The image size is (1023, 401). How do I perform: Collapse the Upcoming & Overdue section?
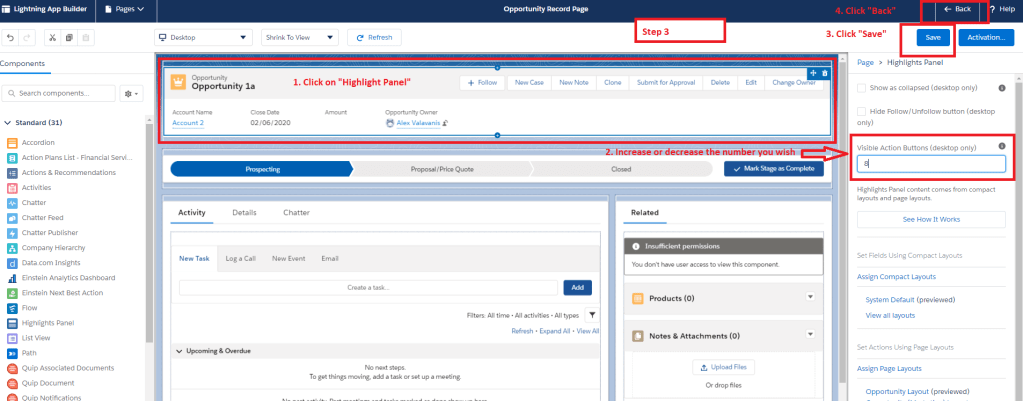click(x=179, y=351)
